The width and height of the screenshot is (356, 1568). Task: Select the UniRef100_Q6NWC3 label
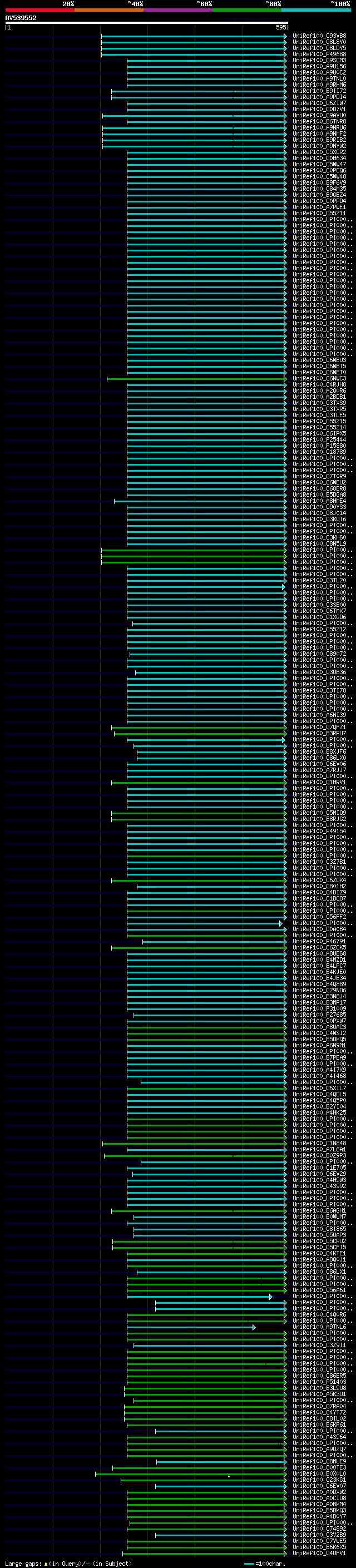pos(319,379)
